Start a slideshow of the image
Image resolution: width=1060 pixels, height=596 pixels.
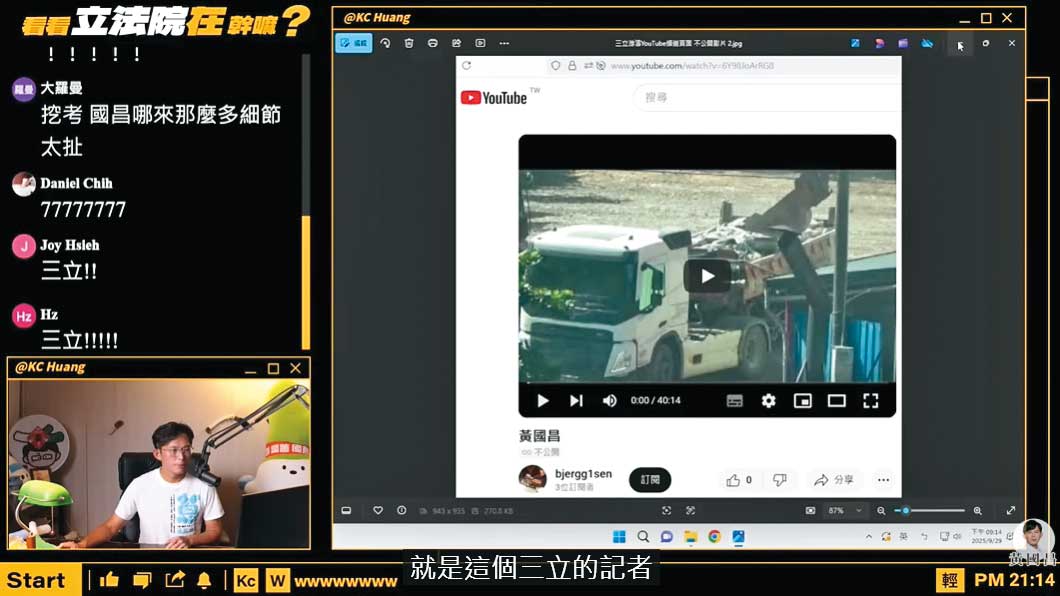tap(480, 43)
